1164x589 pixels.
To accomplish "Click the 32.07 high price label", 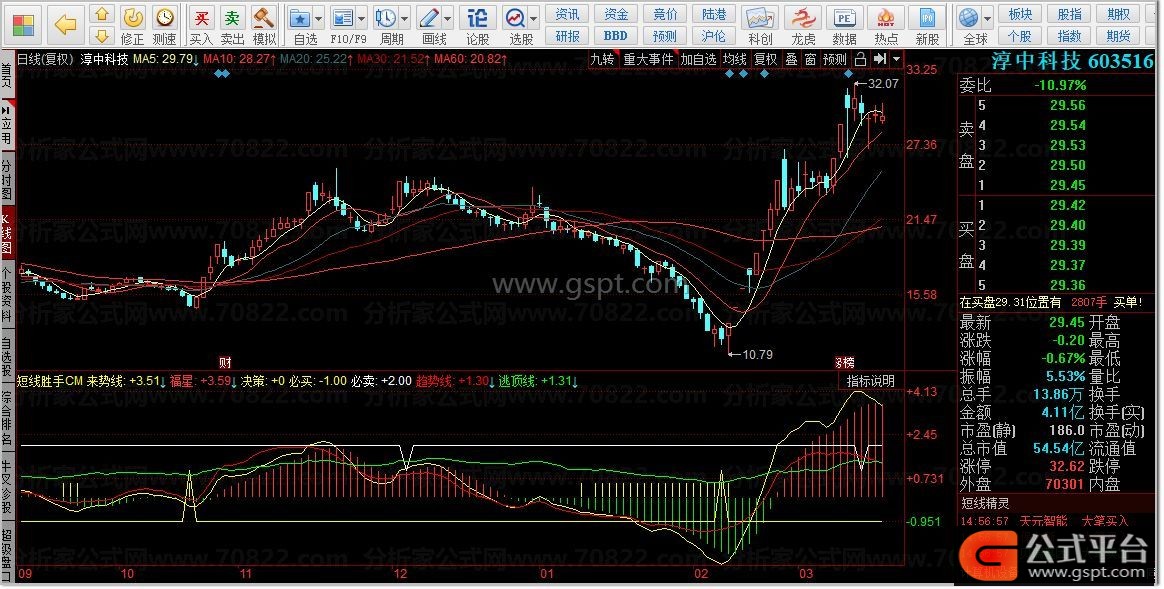I will pos(883,84).
